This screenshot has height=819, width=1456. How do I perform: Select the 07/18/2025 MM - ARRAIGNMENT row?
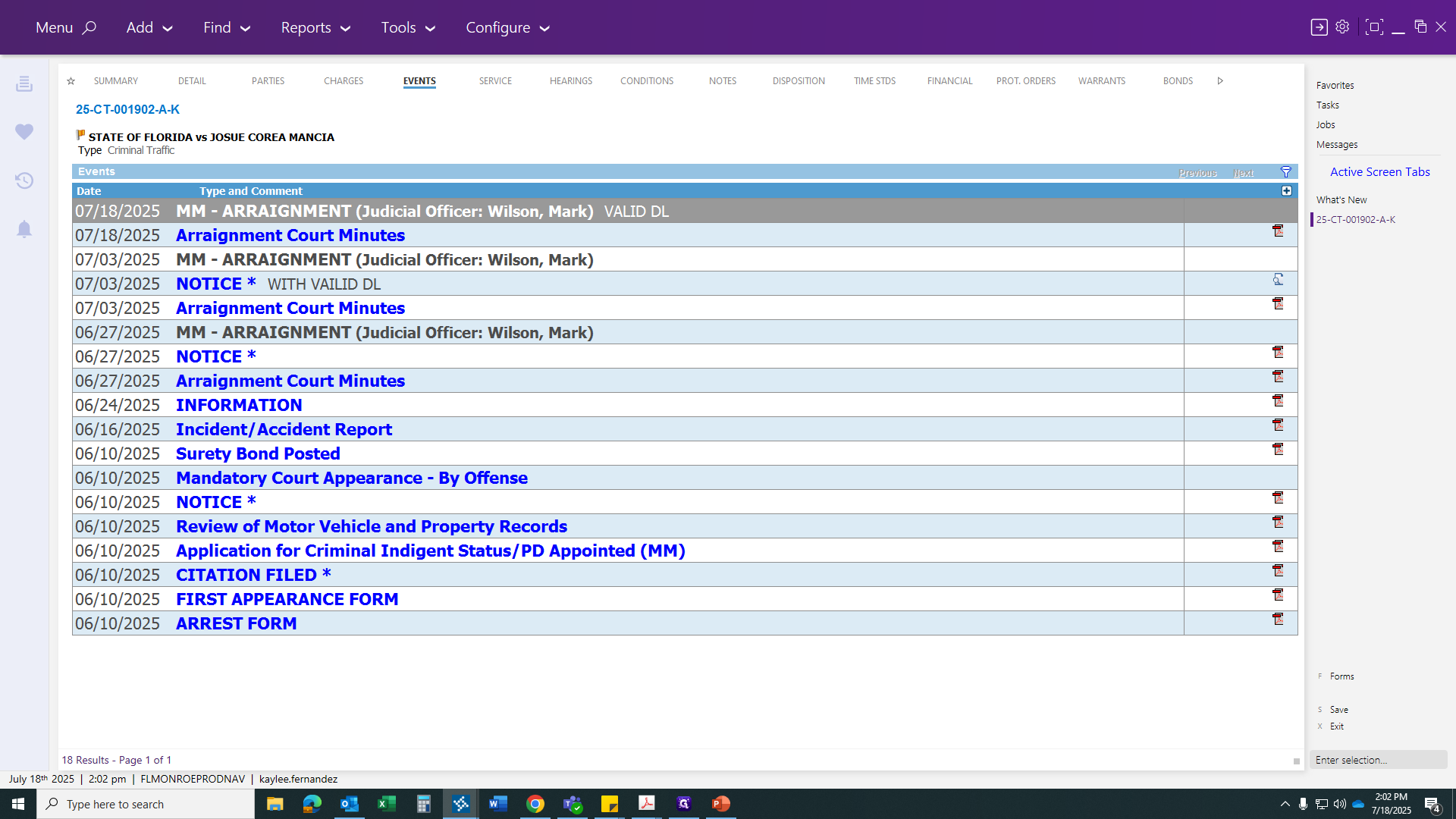[x=685, y=211]
